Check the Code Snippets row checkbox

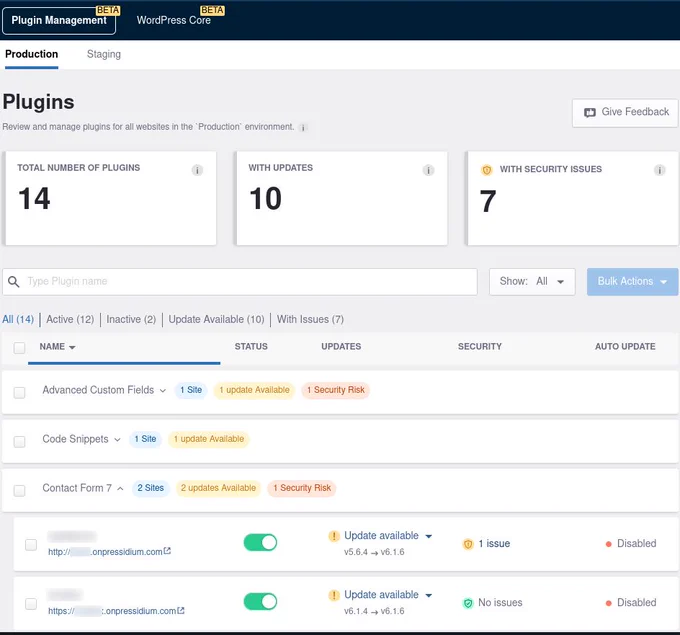19,442
